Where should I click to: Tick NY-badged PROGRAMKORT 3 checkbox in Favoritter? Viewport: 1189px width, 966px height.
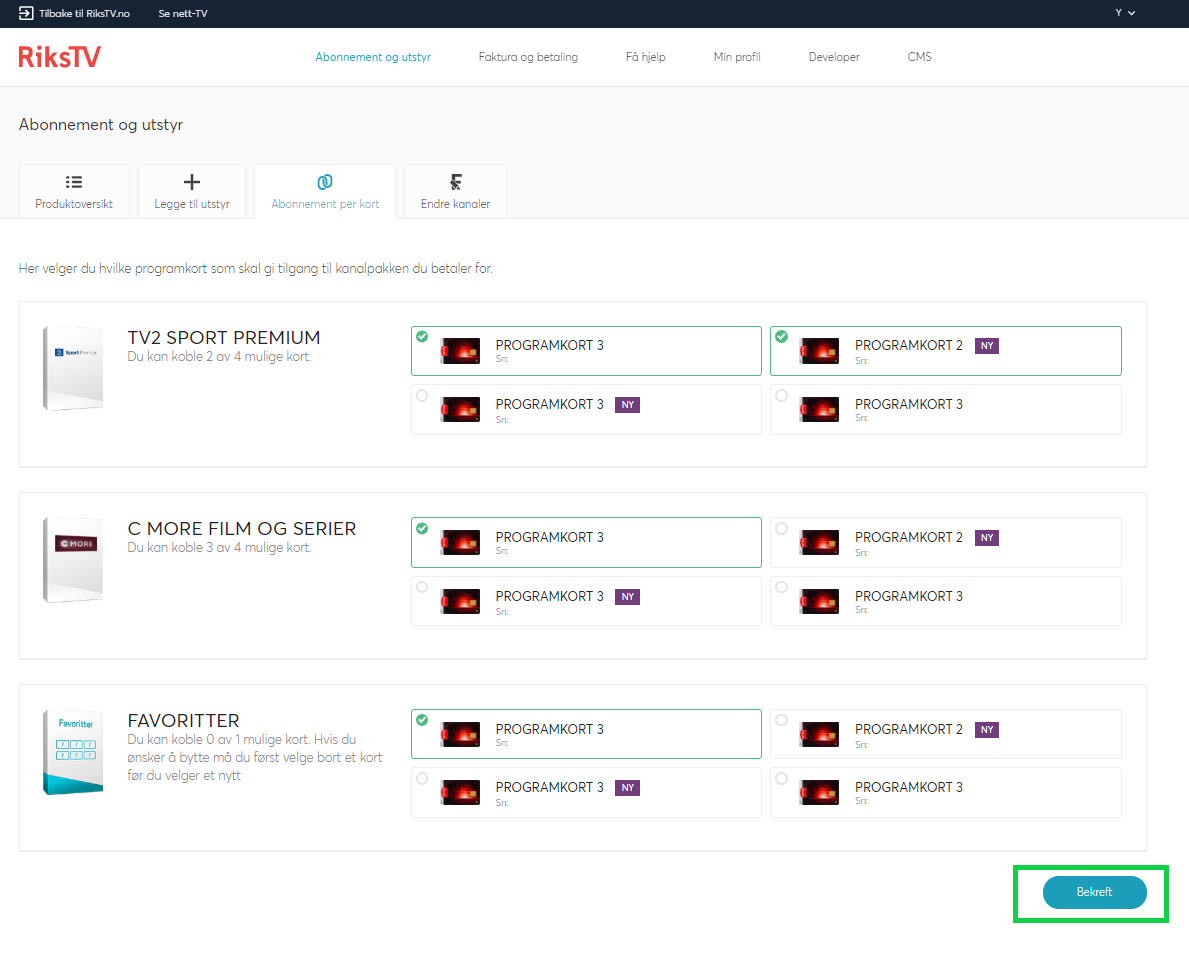(422, 778)
